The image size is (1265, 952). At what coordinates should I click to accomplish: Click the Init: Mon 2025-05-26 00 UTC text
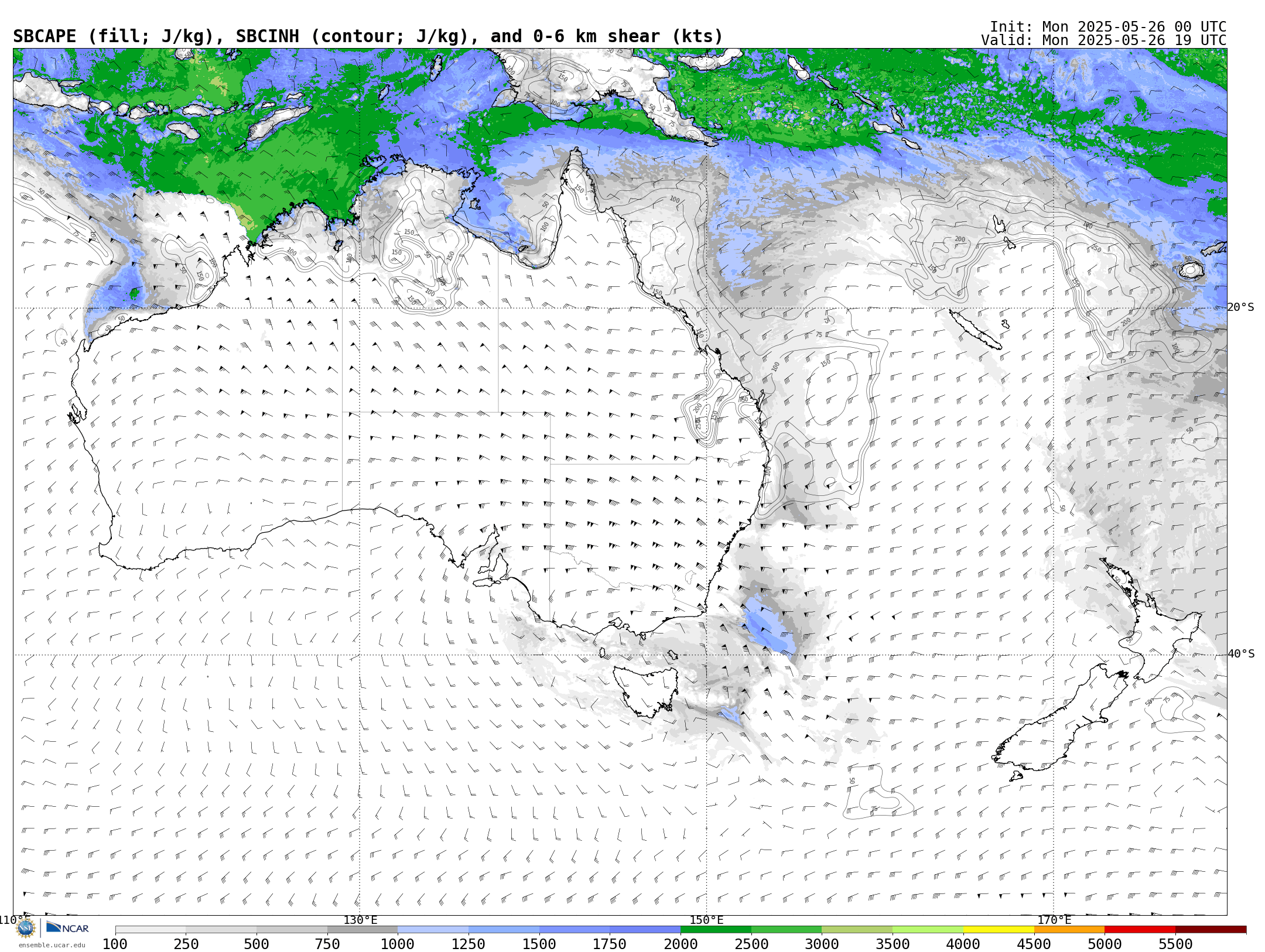pos(1108,27)
